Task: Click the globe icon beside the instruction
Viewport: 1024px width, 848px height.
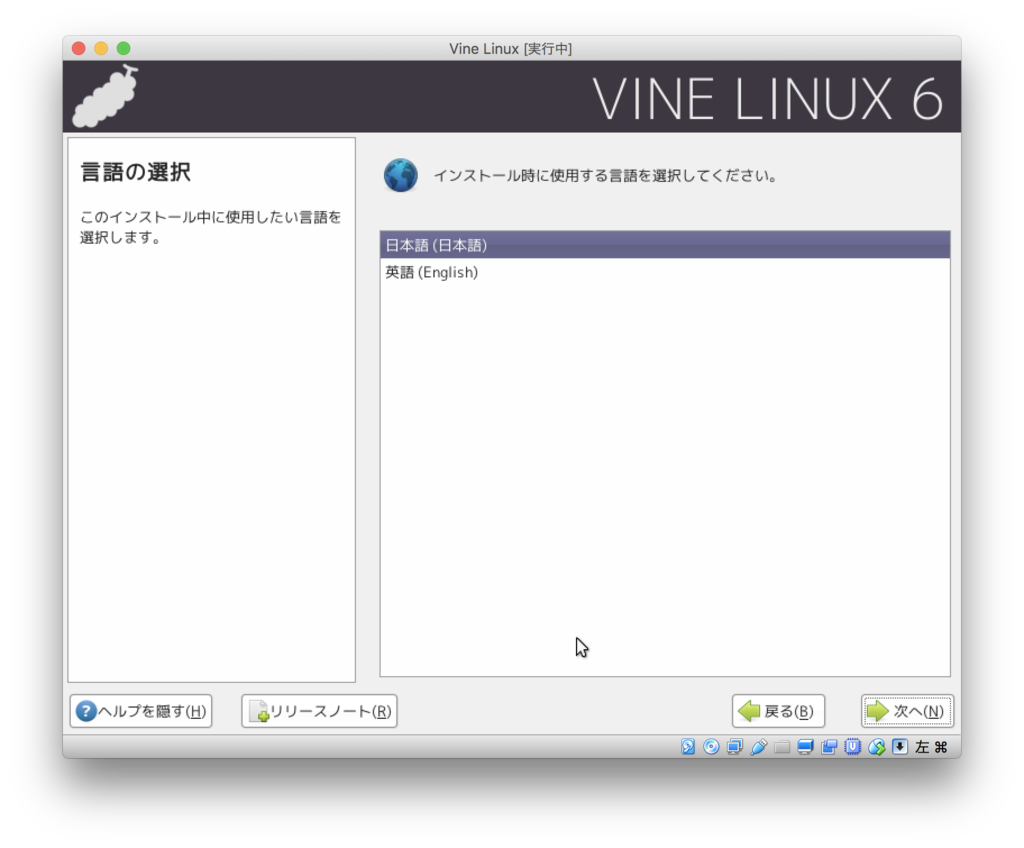Action: point(400,175)
